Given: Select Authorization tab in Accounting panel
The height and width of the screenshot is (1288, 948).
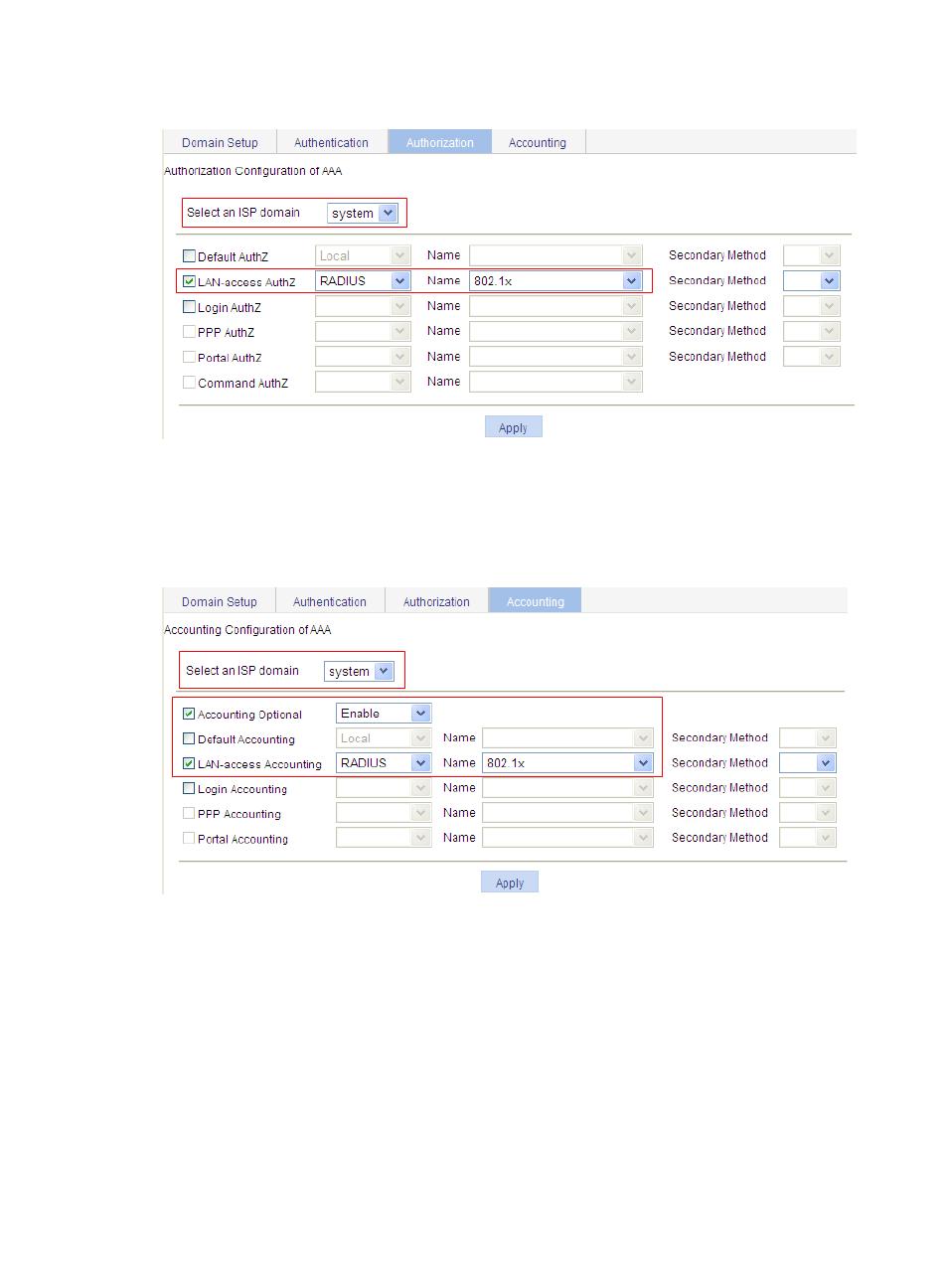Looking at the screenshot, I should point(436,601).
